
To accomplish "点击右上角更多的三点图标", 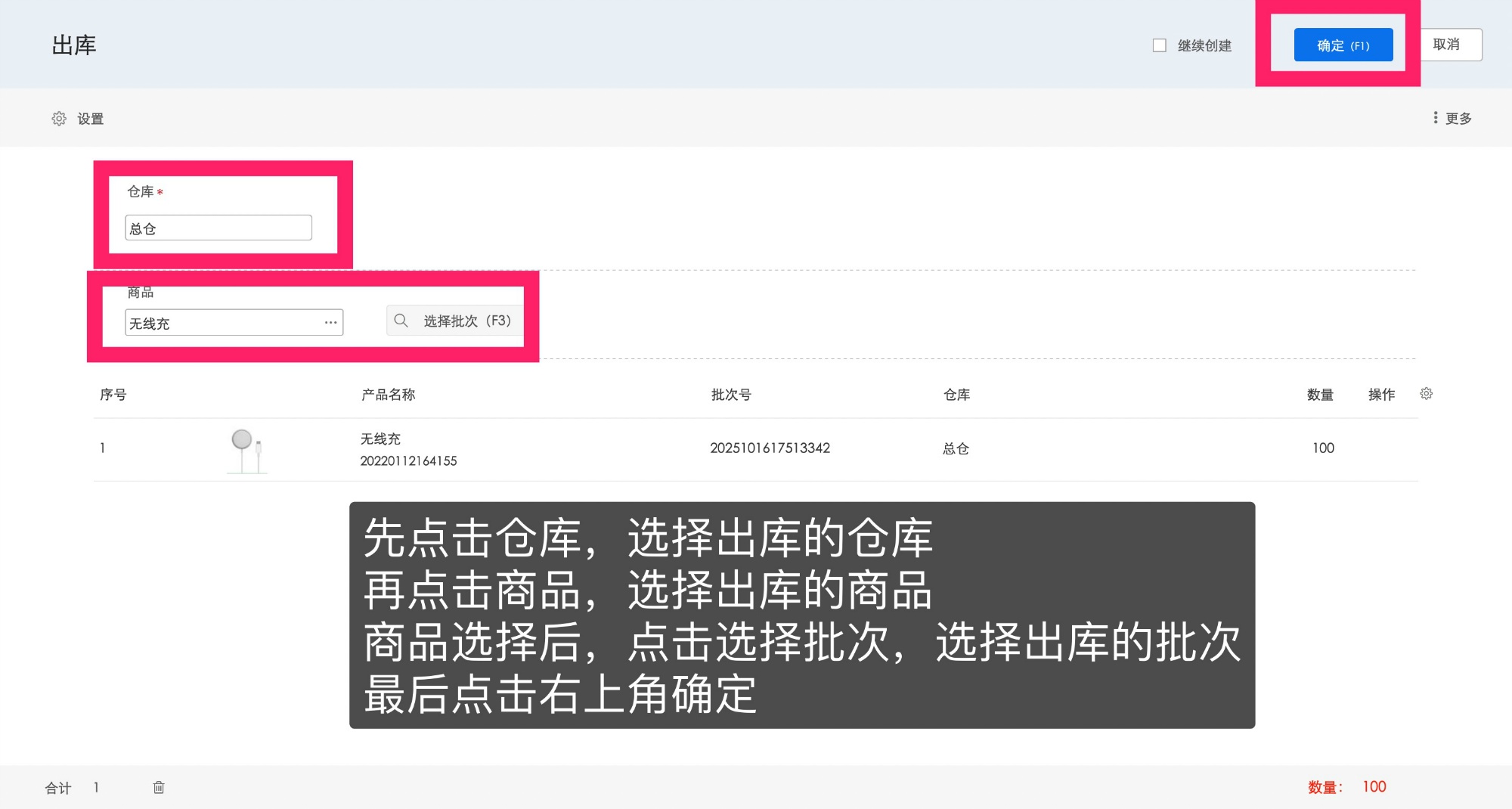I will pos(1436,118).
